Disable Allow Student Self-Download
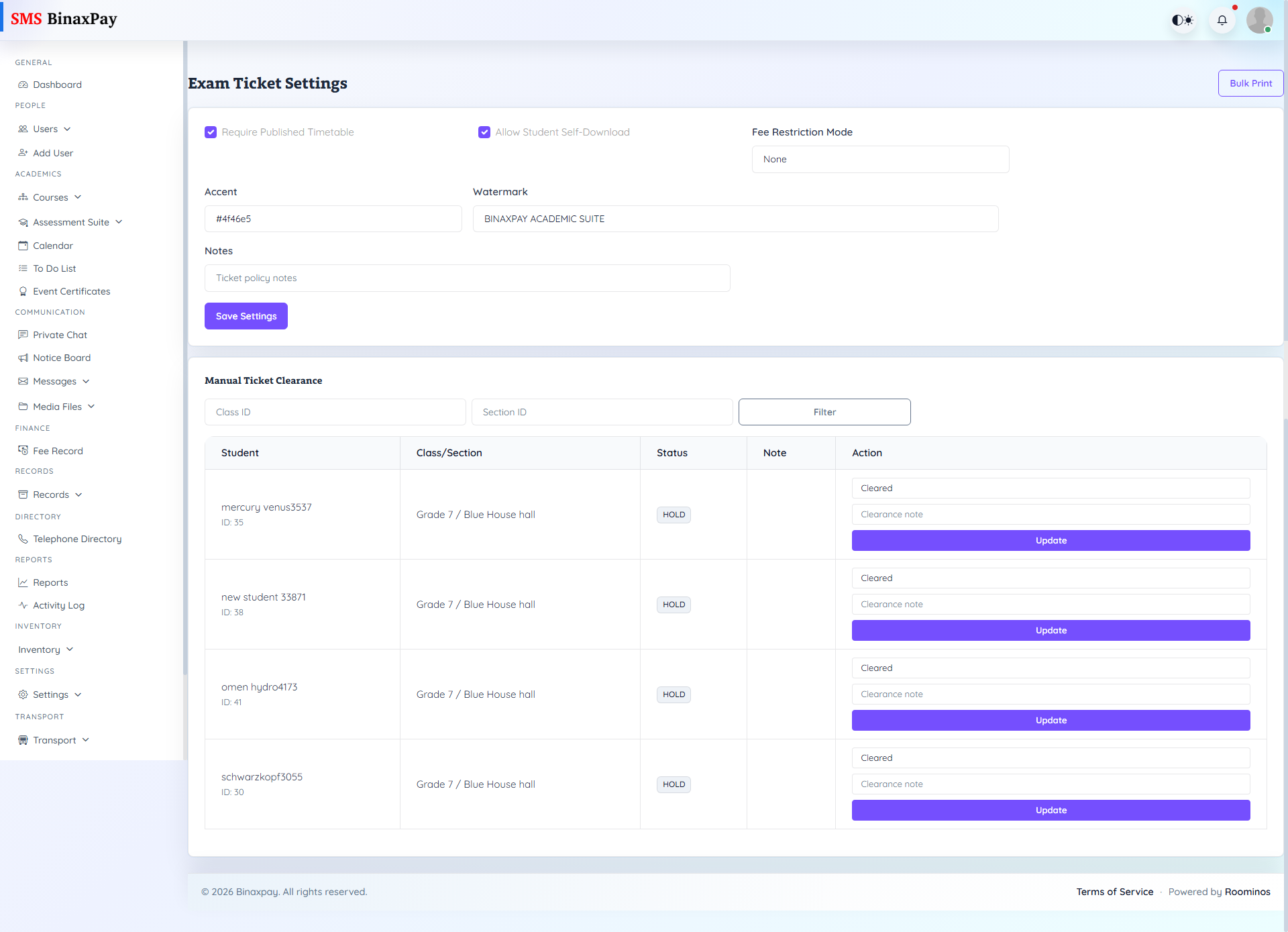This screenshot has height=932, width=1288. point(484,132)
